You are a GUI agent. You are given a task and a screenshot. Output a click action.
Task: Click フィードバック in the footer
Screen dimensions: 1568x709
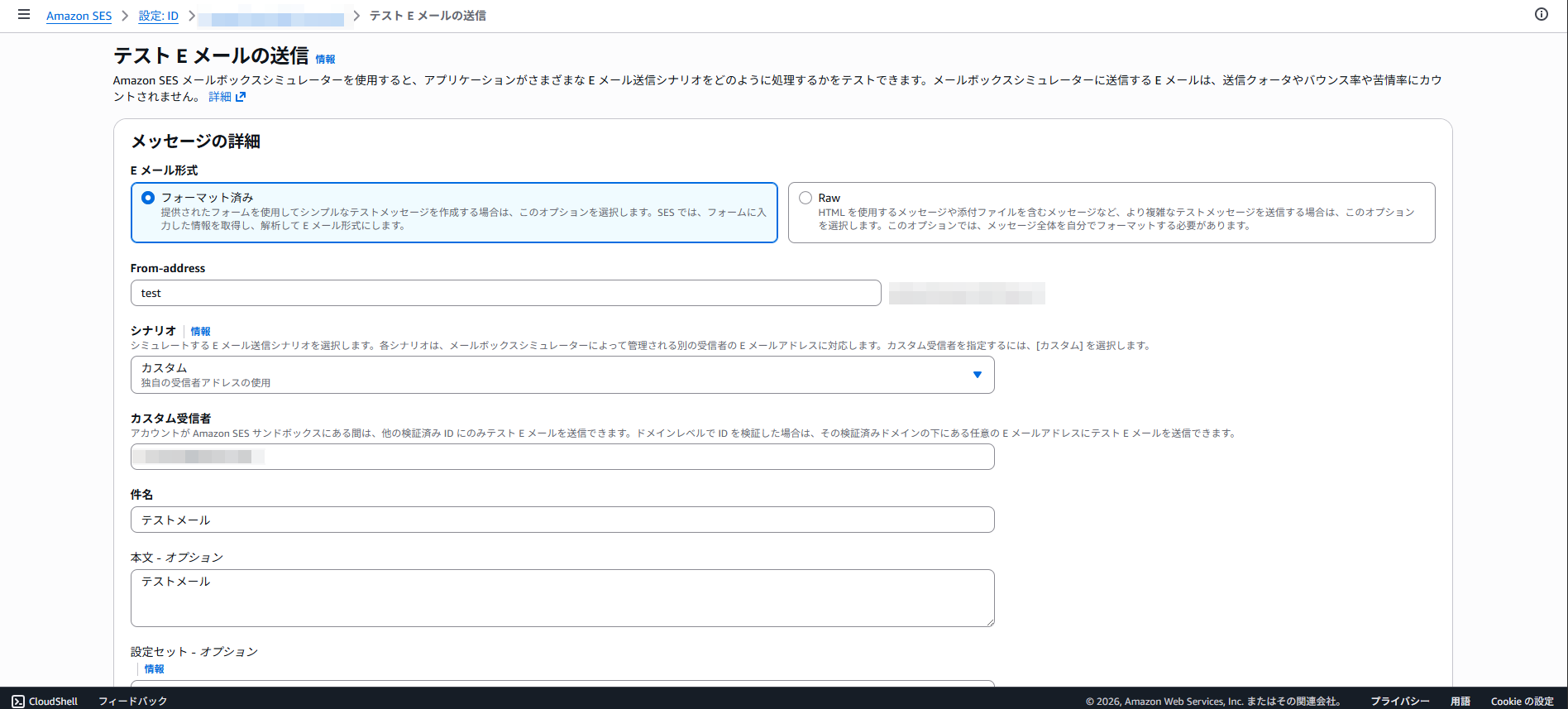tap(132, 701)
